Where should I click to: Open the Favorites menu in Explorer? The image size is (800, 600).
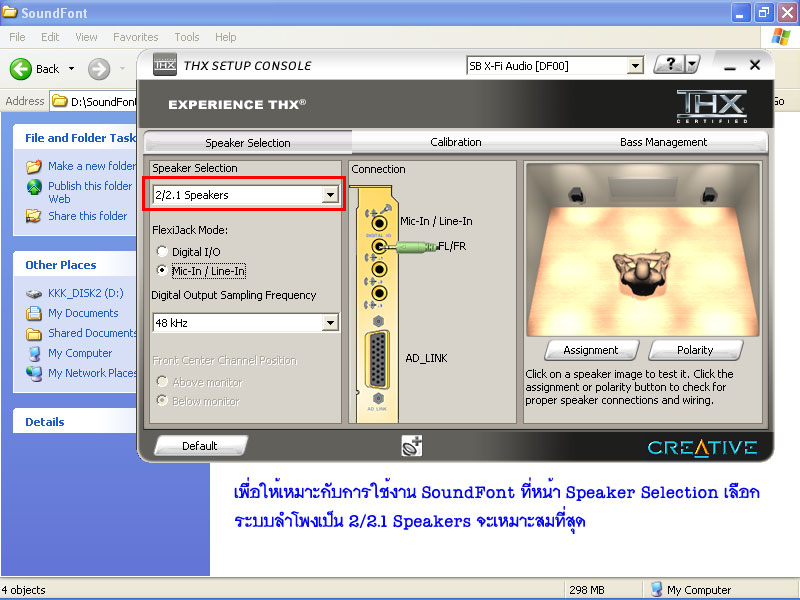pos(136,37)
